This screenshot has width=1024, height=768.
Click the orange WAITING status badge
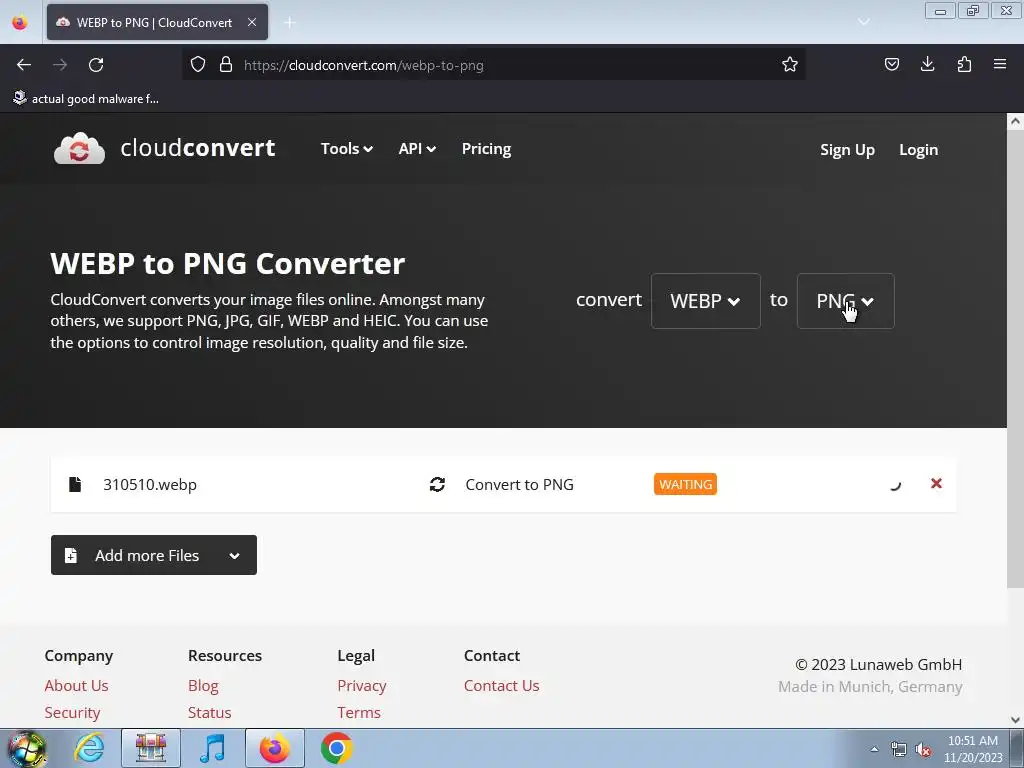coord(685,484)
